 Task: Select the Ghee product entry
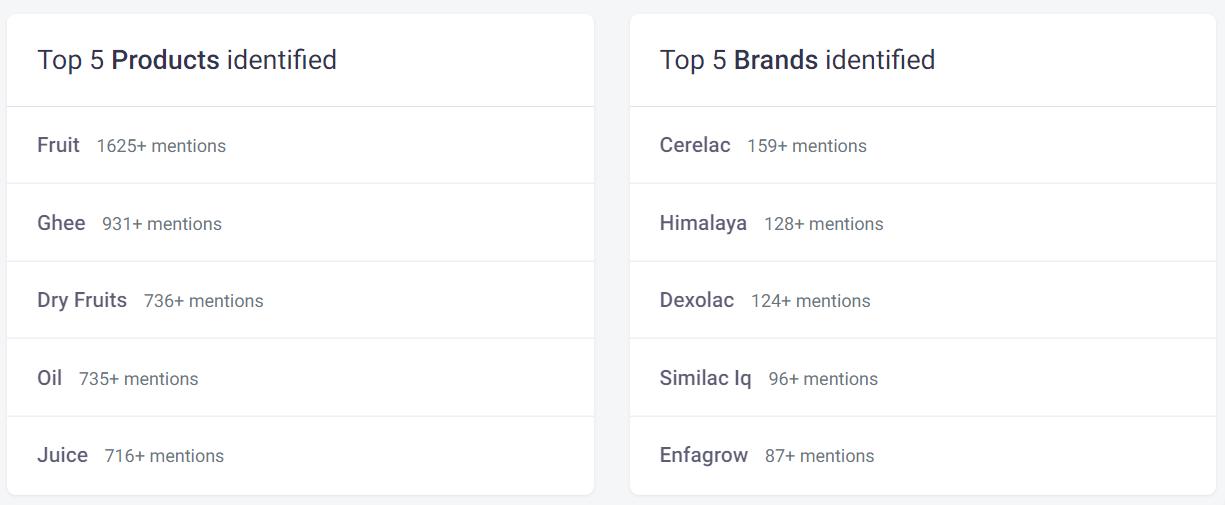(x=61, y=223)
